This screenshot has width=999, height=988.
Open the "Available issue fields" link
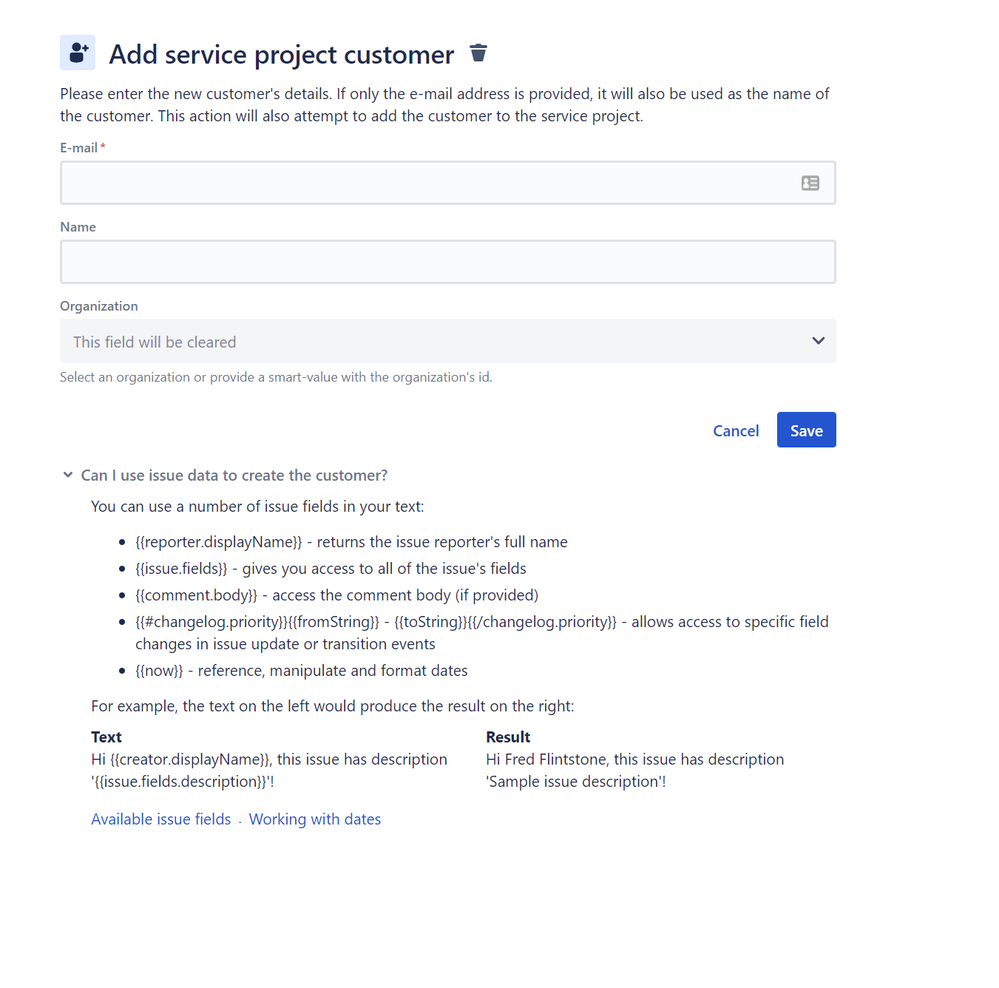[161, 818]
